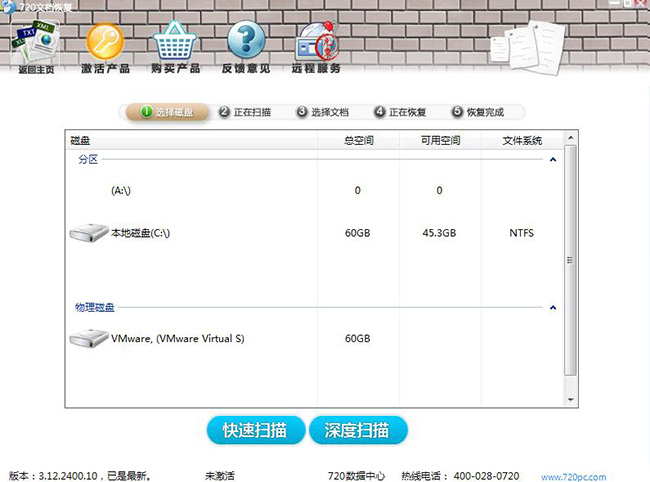Click the 本地磁盘(C:\) drive icon
650x482 pixels.
point(88,233)
